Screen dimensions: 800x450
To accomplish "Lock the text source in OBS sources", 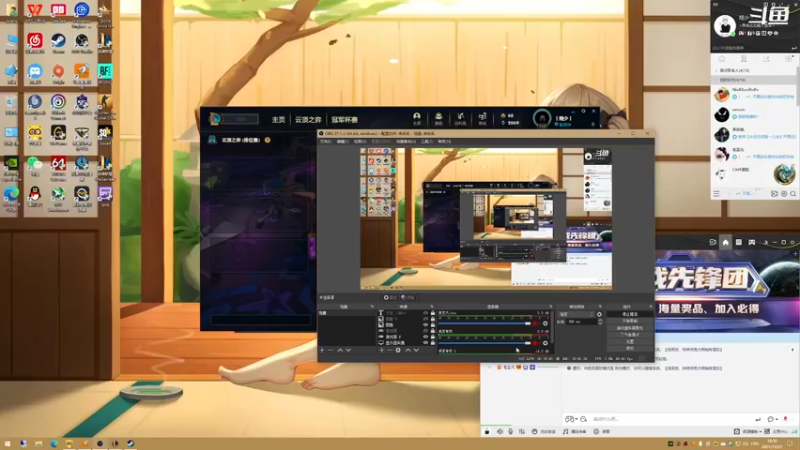I will (433, 313).
